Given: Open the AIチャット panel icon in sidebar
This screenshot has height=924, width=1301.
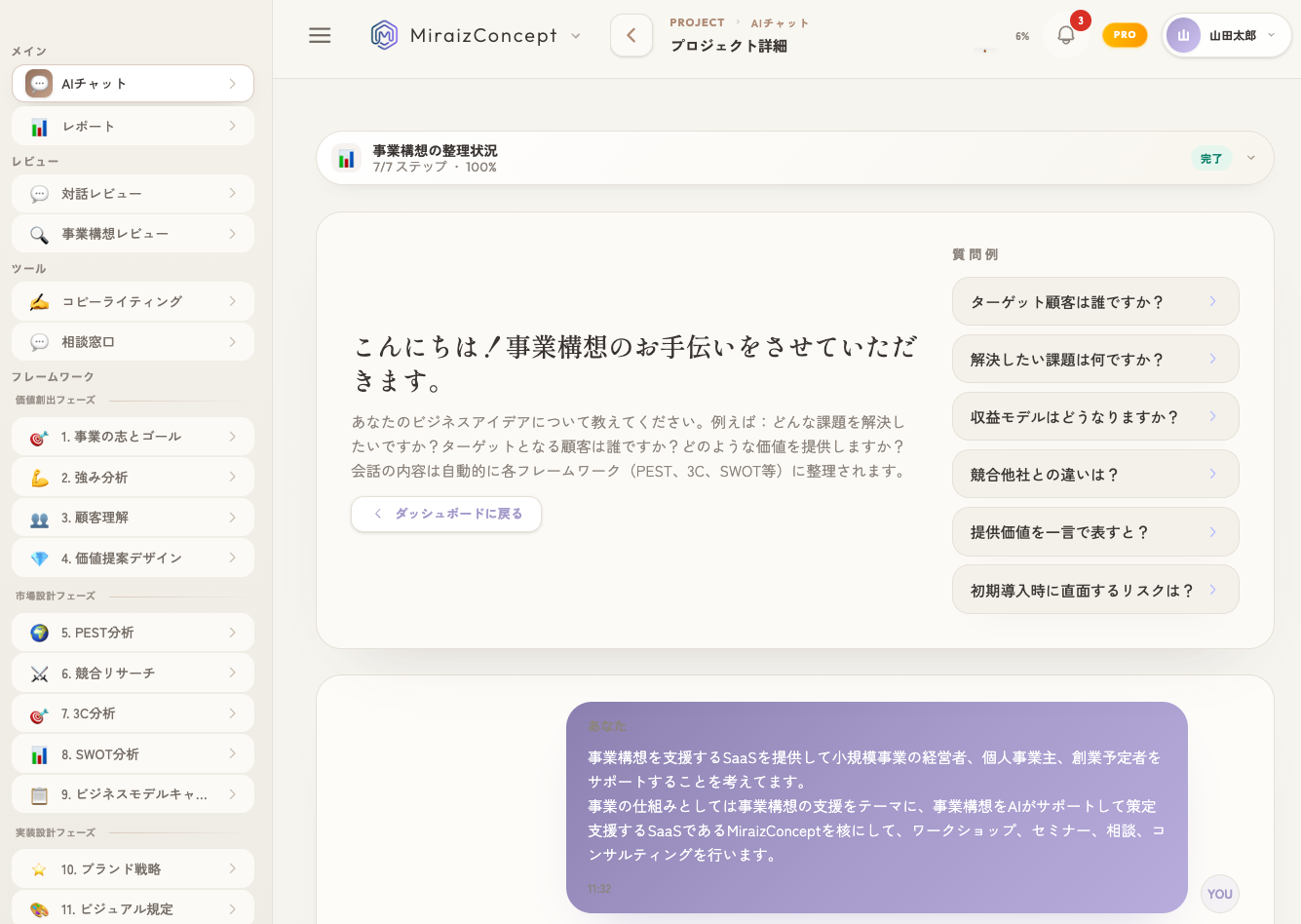Looking at the screenshot, I should tap(37, 84).
